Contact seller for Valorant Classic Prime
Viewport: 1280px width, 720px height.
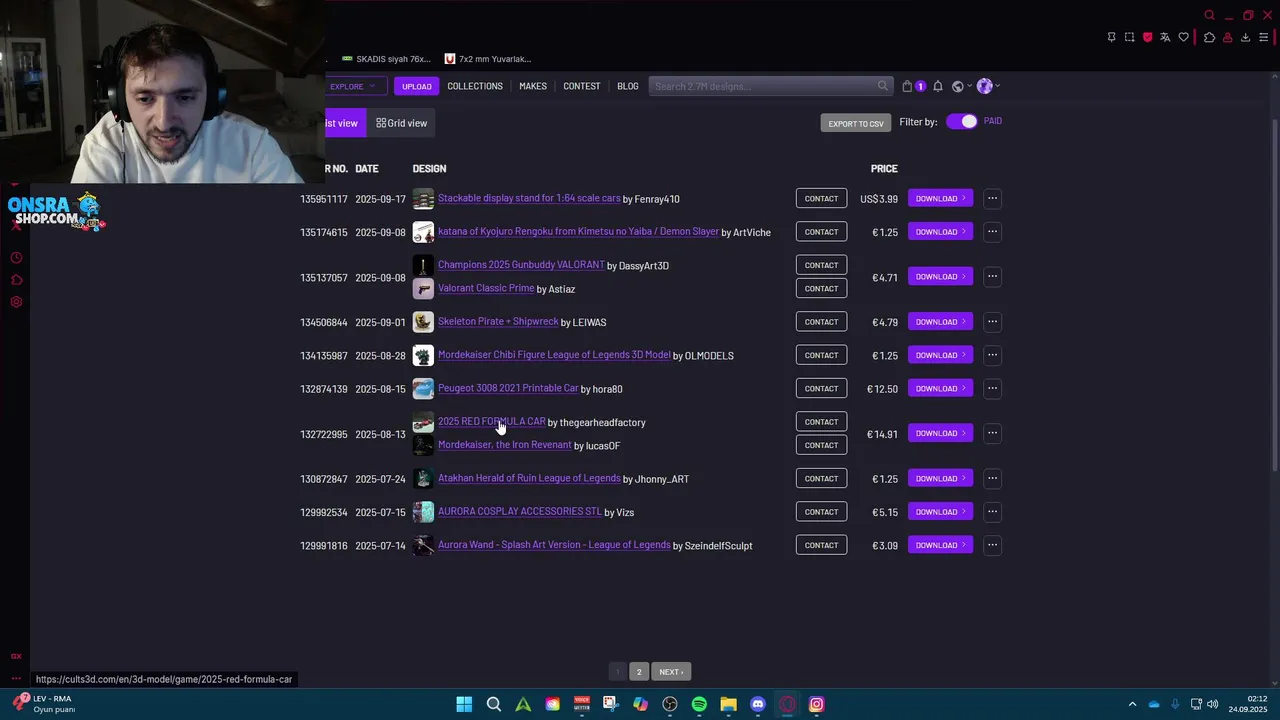click(x=821, y=288)
